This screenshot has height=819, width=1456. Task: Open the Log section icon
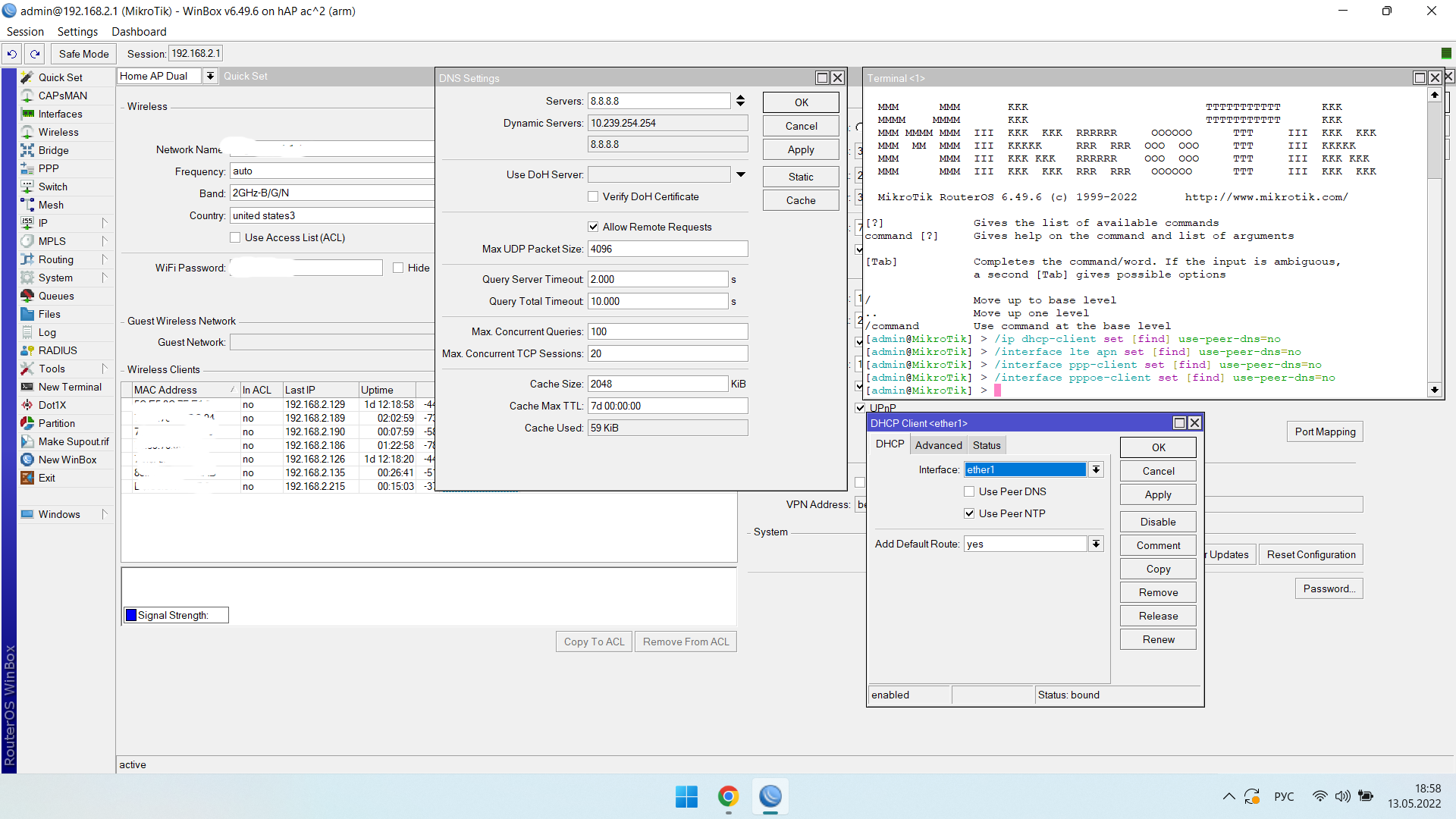coord(27,332)
